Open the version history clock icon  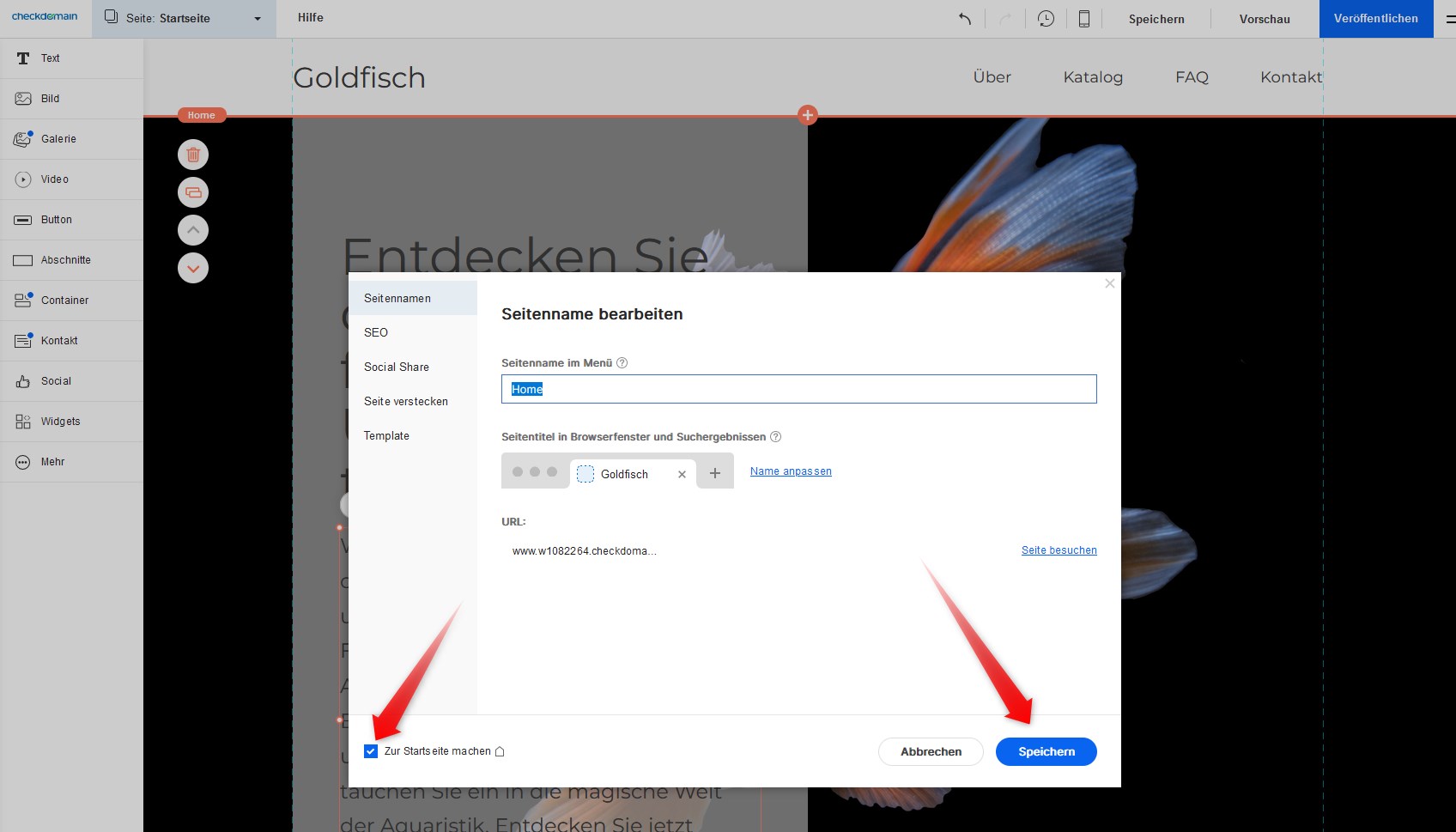click(1046, 19)
